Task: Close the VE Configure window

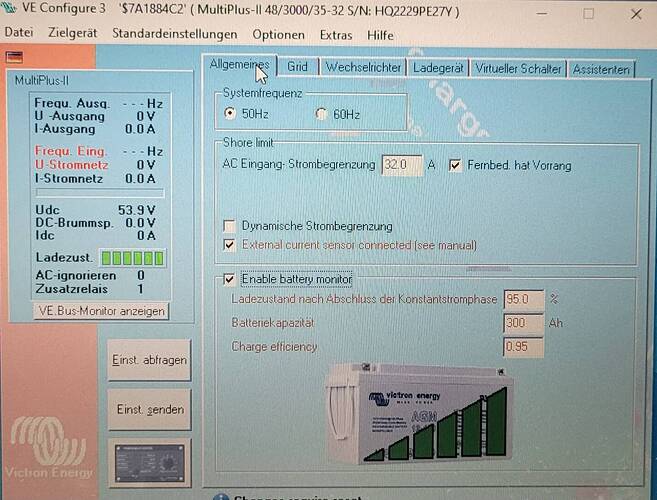Action: (636, 14)
